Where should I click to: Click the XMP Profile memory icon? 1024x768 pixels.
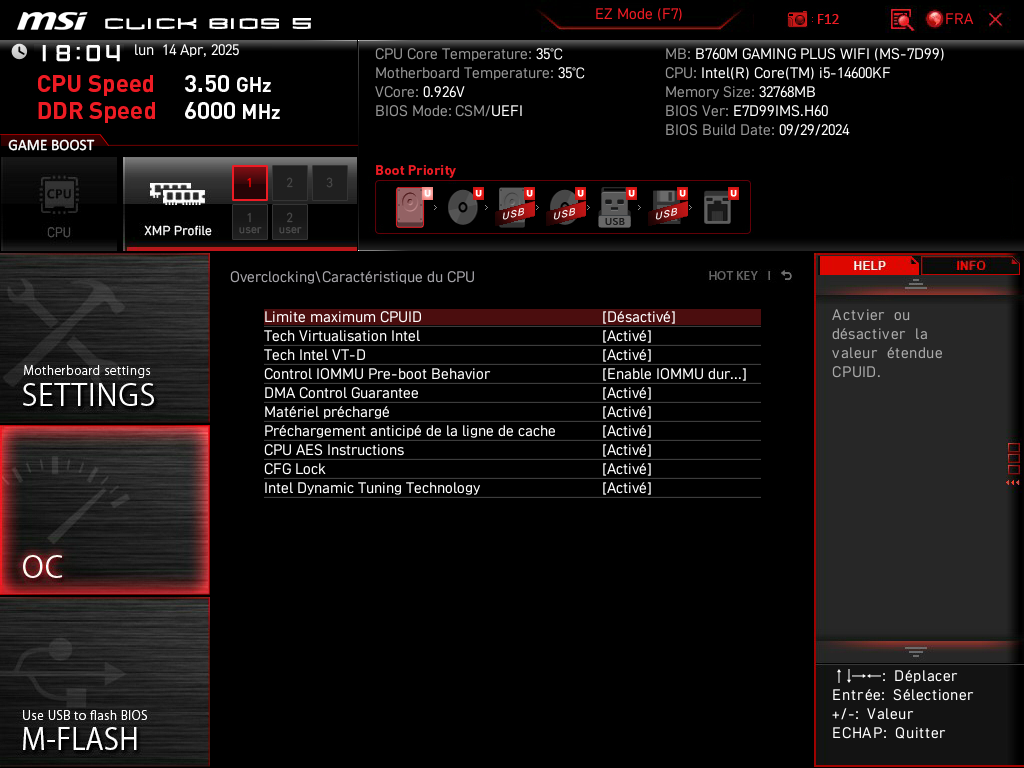pos(177,193)
